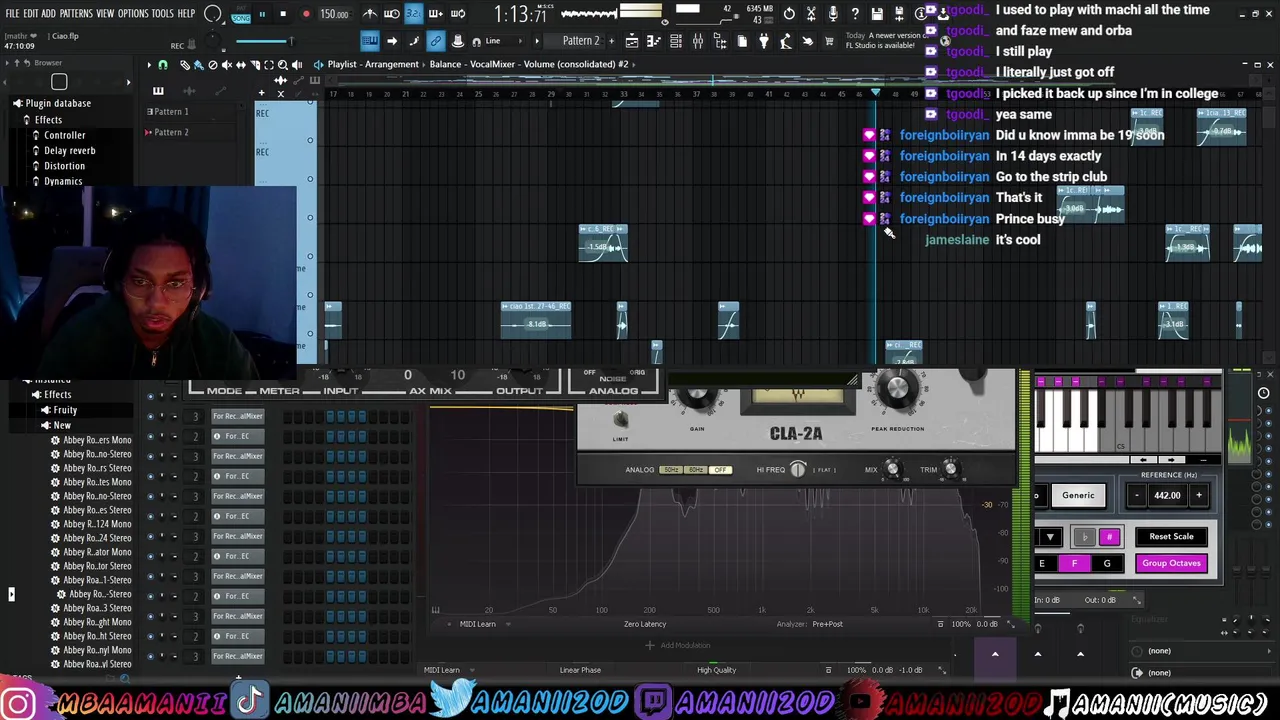Select the playlist Mute tool

226,65
